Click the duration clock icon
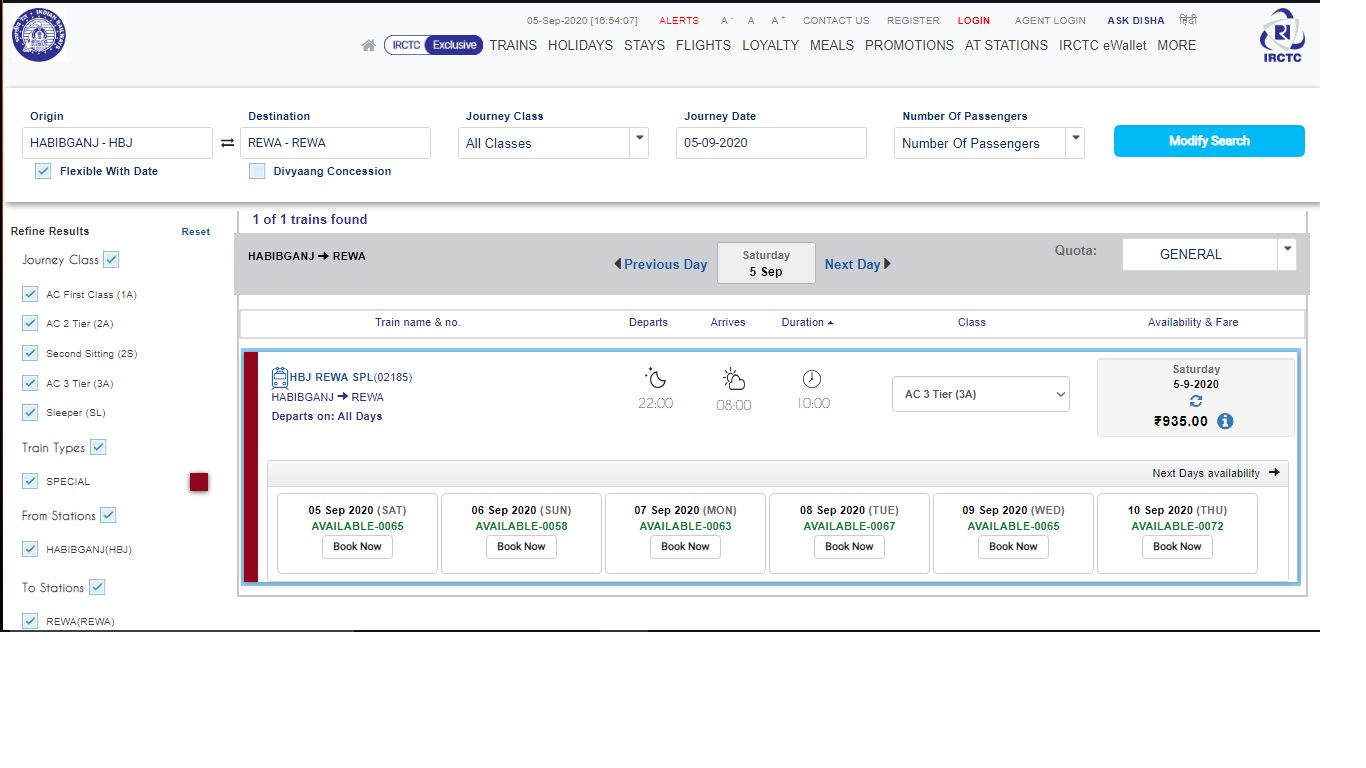This screenshot has width=1366, height=768. click(x=812, y=379)
